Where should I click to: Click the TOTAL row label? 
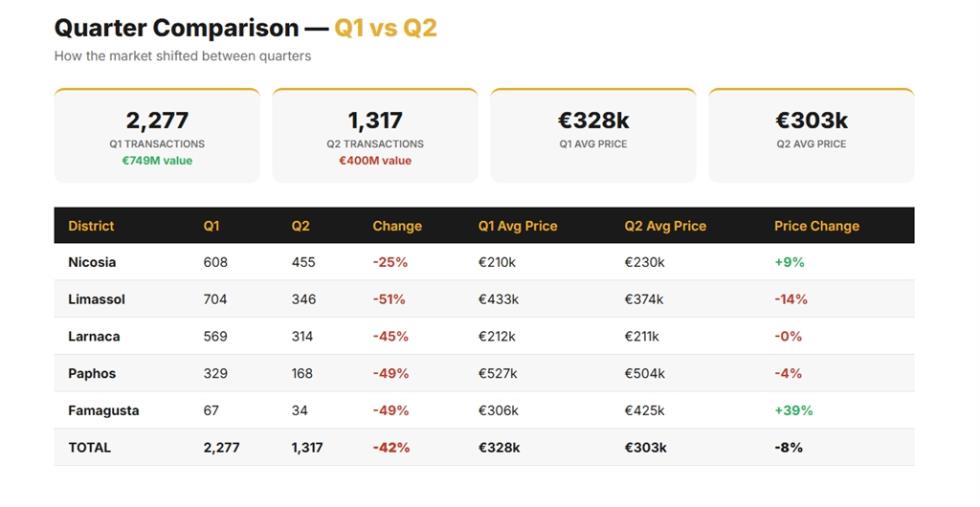89,448
